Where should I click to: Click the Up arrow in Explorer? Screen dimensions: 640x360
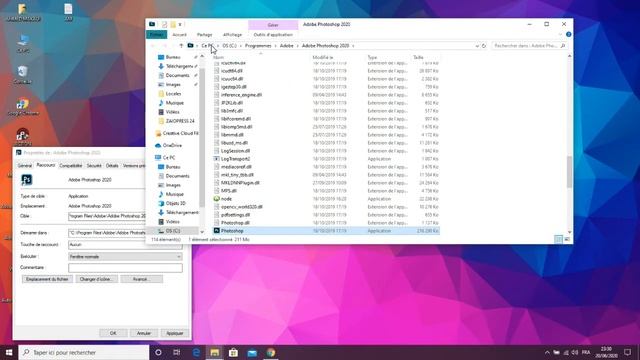click(181, 46)
